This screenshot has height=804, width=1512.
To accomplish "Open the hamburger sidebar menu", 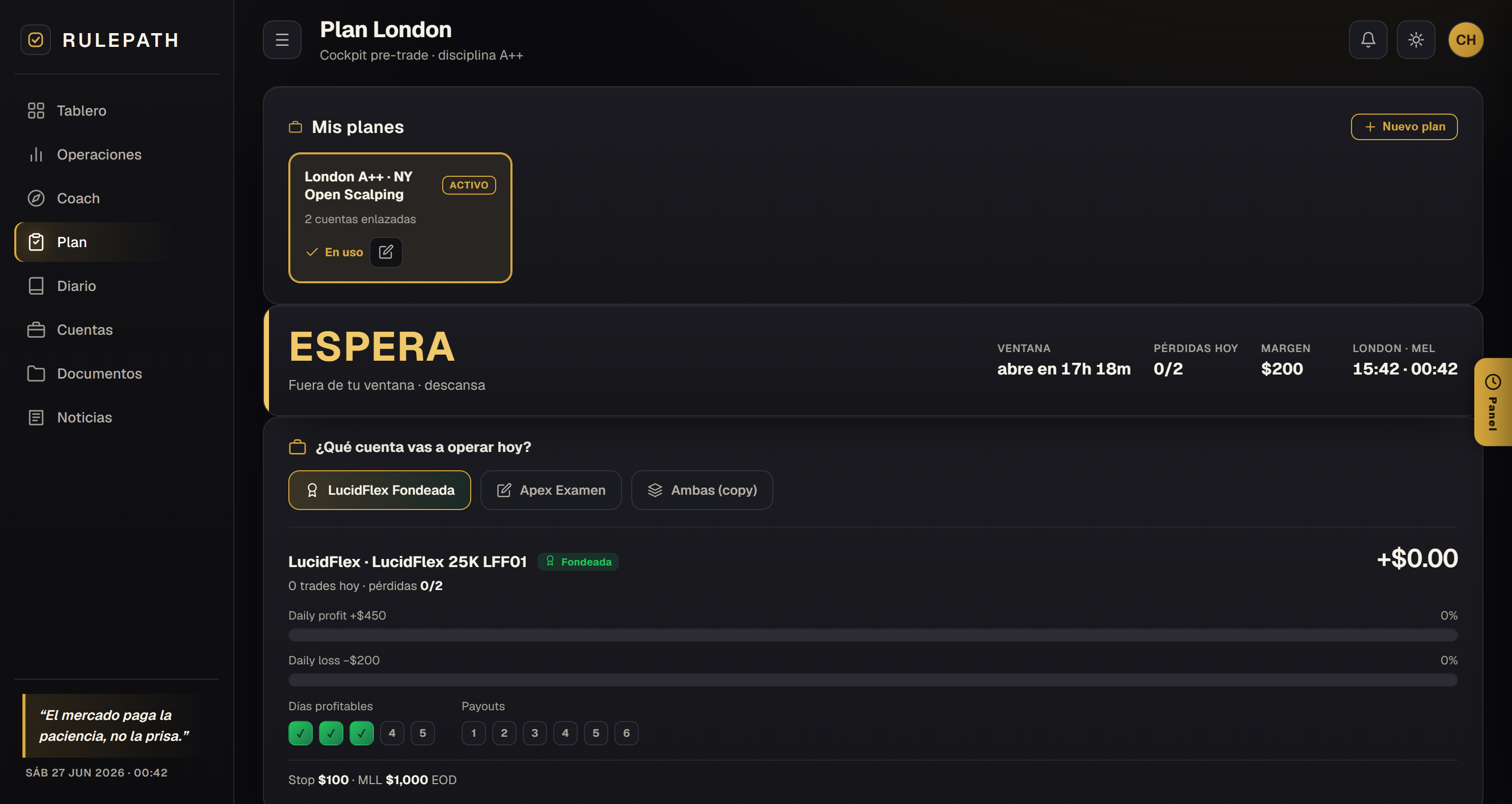I will (x=282, y=40).
